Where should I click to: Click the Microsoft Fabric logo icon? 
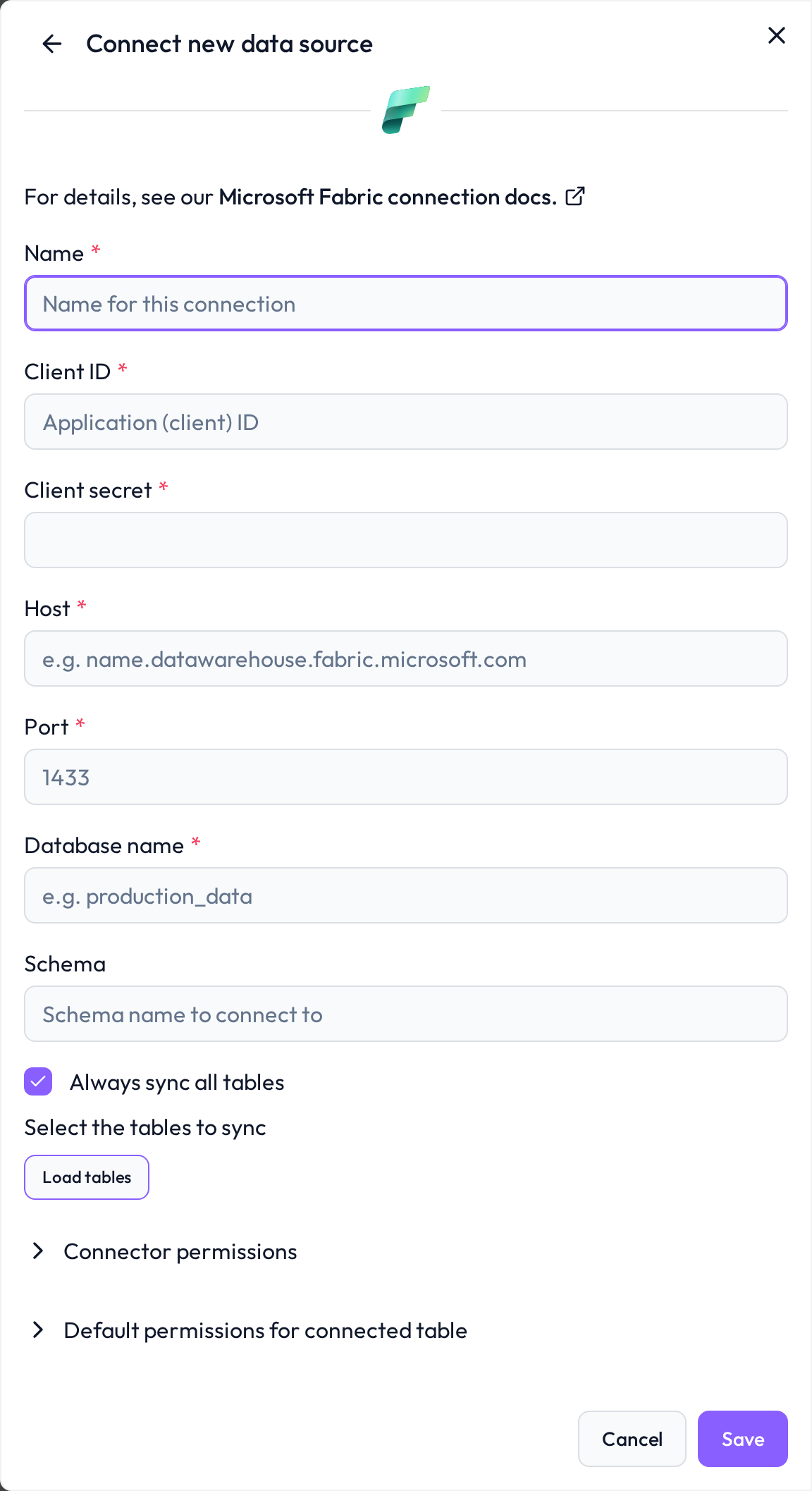pyautogui.click(x=406, y=110)
